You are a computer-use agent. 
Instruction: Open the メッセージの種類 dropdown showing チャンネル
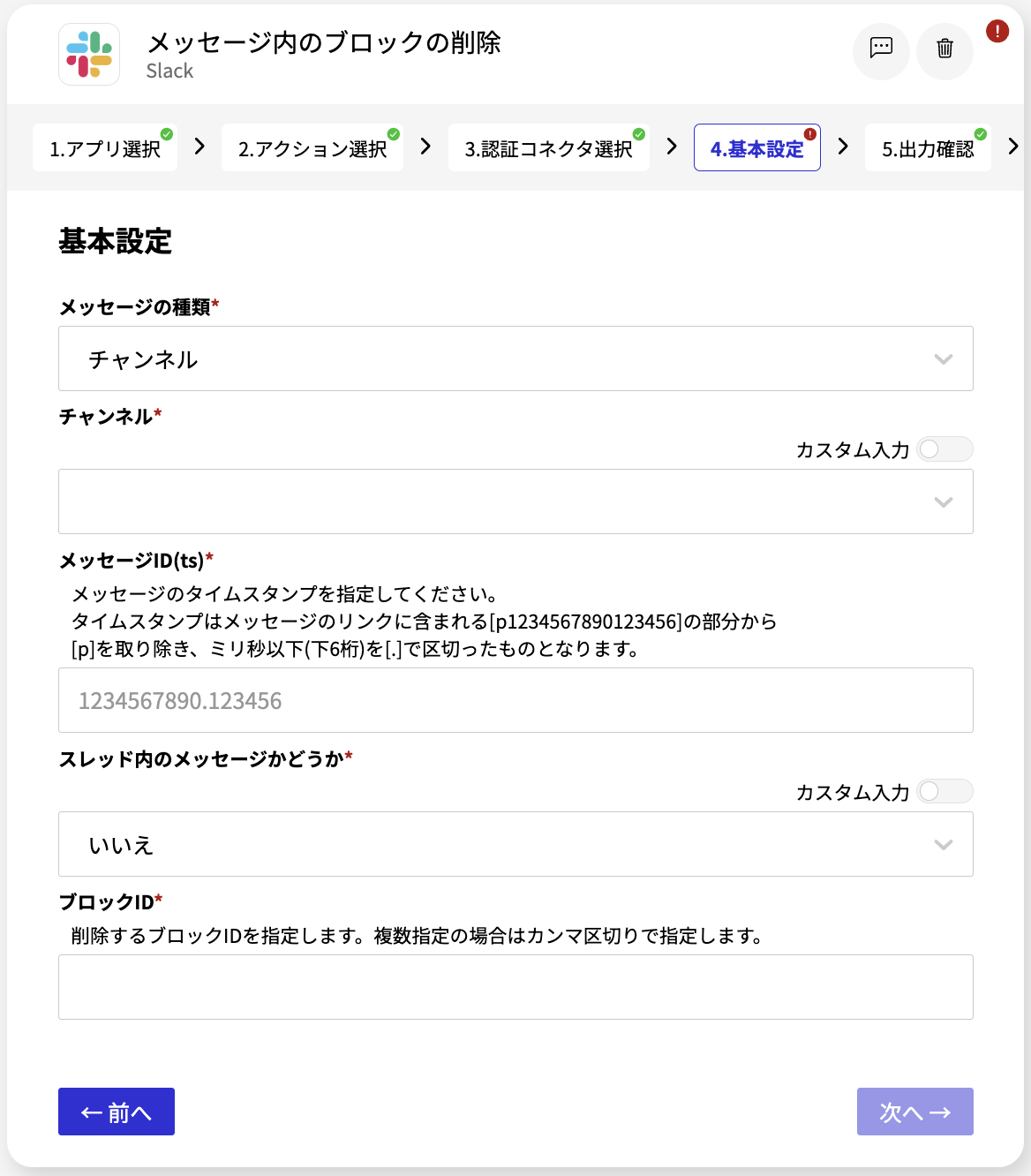(x=515, y=358)
